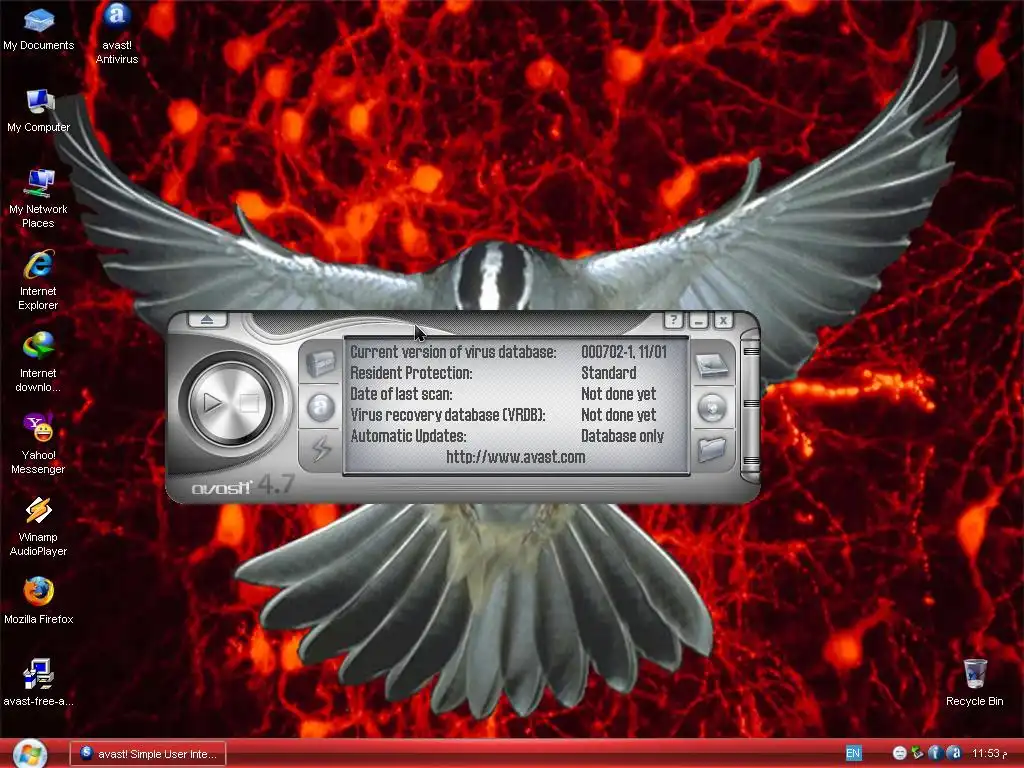Click avast! Simple User Interface taskbar button
This screenshot has height=768, width=1024.
click(x=148, y=754)
